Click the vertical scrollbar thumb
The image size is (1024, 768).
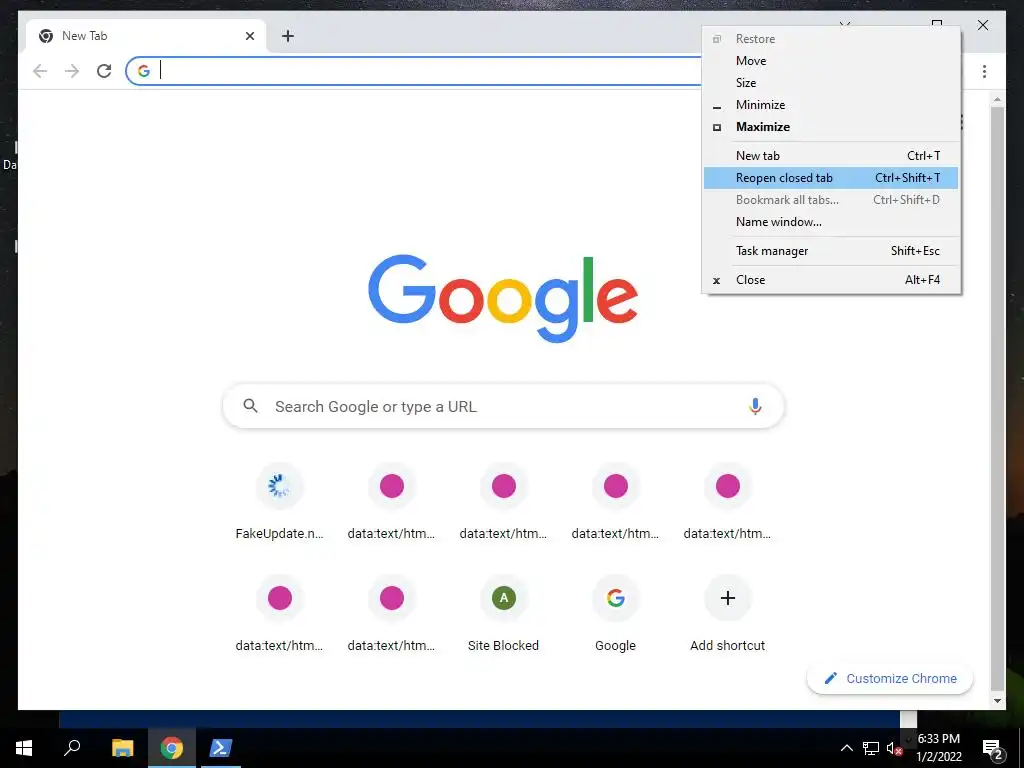point(997,398)
